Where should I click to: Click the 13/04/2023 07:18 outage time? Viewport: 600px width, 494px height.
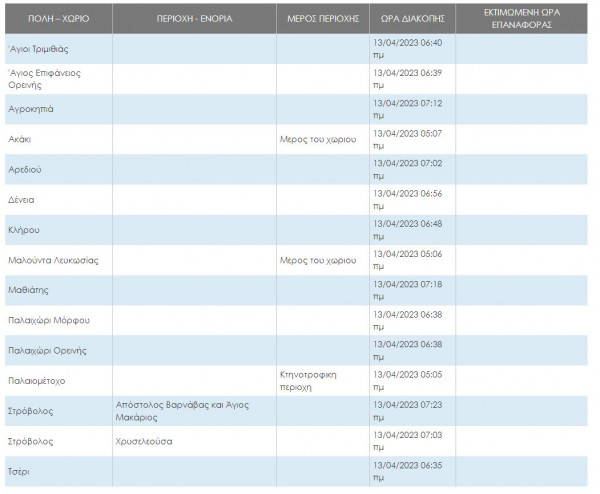408,290
